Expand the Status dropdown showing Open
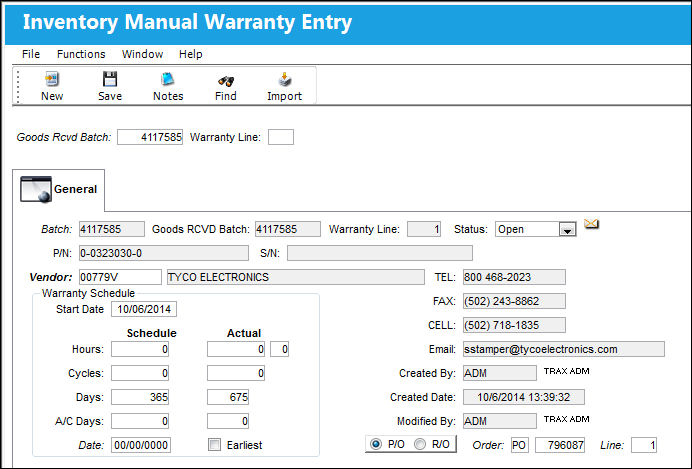692x469 pixels. [568, 229]
